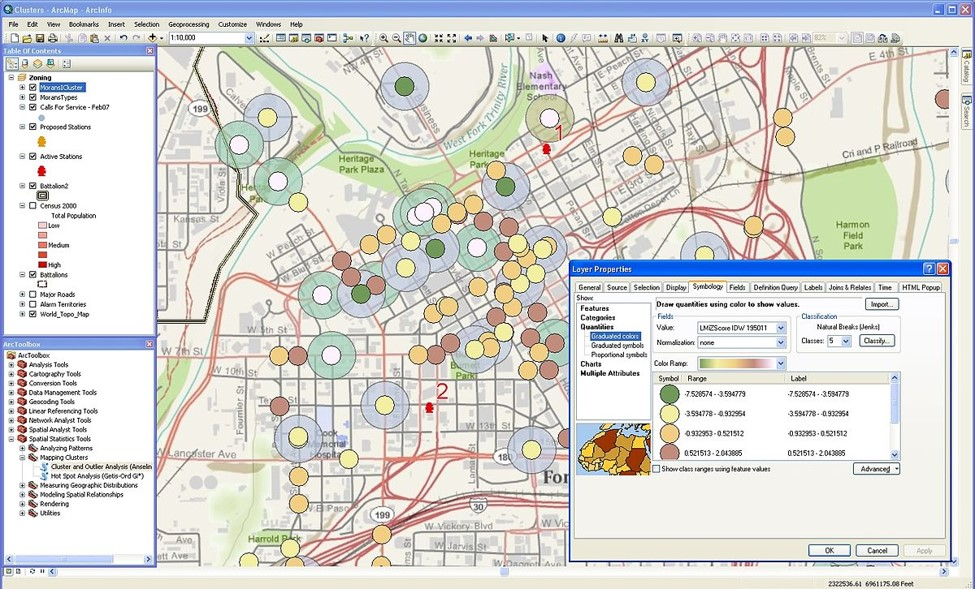Open the Editor toolbar icon
Screen dimensions: 975x589
click(x=264, y=38)
